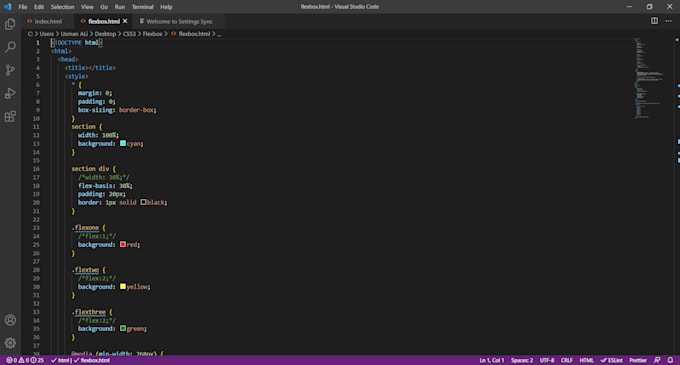Click the html flexbox.html check status item

80,360
